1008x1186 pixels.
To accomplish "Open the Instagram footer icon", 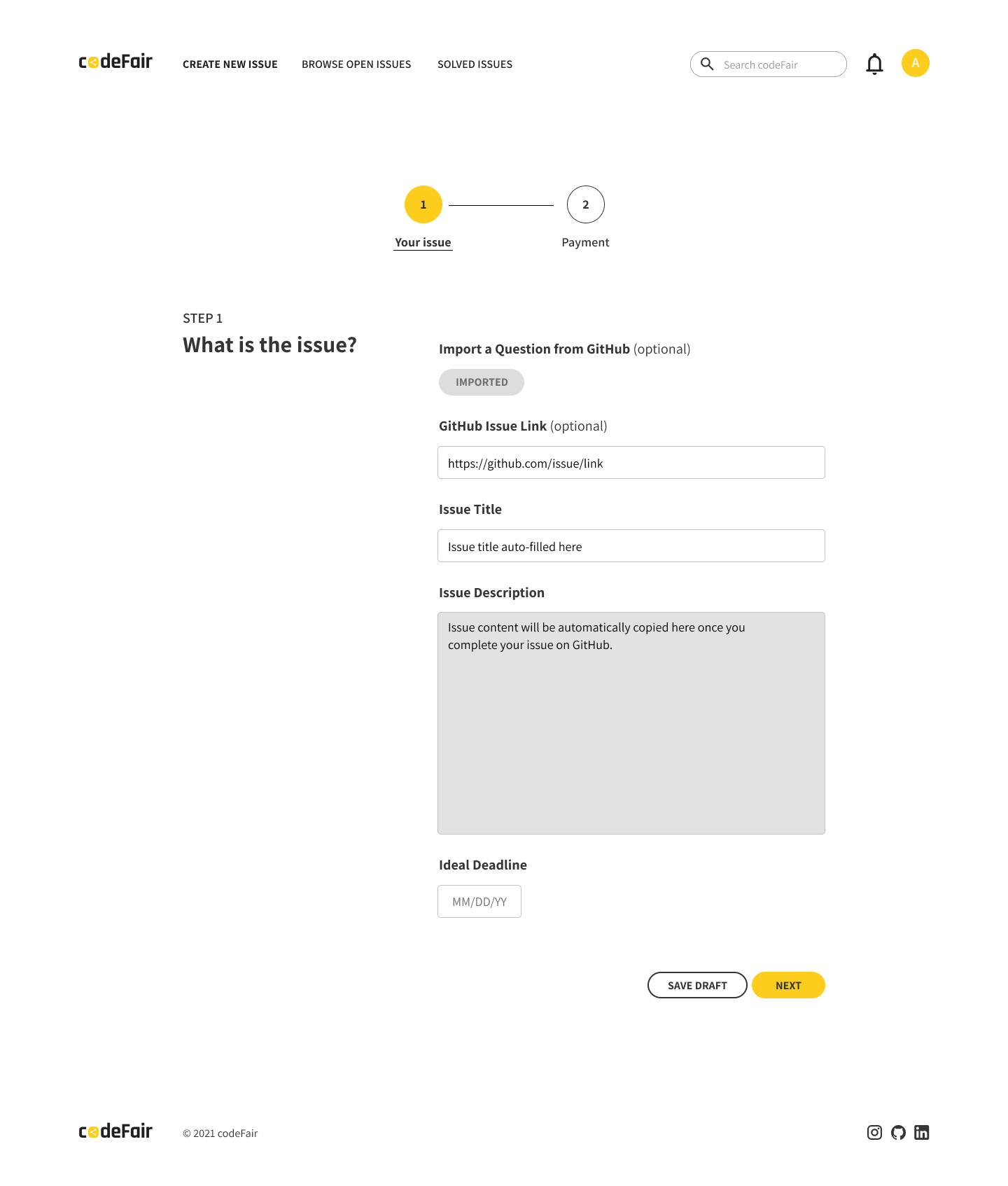I will pos(874,1132).
